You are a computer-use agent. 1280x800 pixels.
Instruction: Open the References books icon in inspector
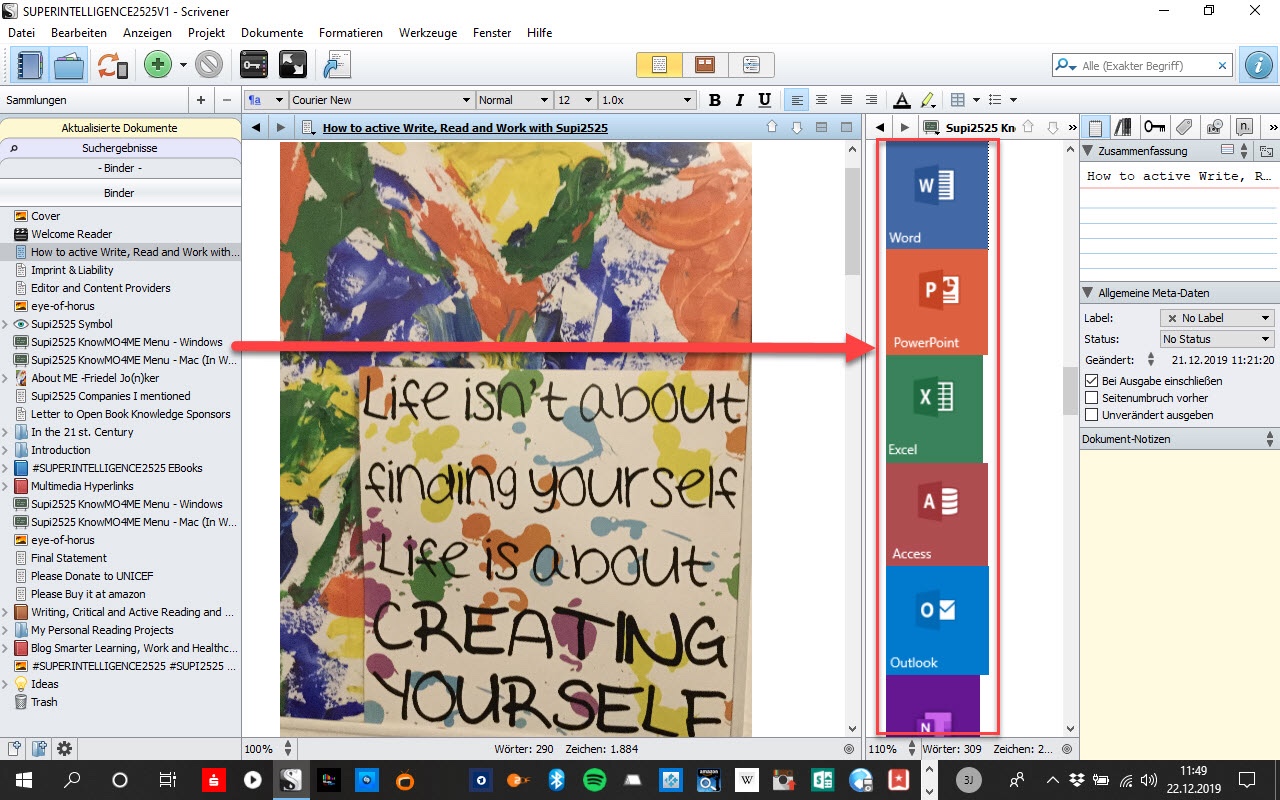pos(1124,127)
